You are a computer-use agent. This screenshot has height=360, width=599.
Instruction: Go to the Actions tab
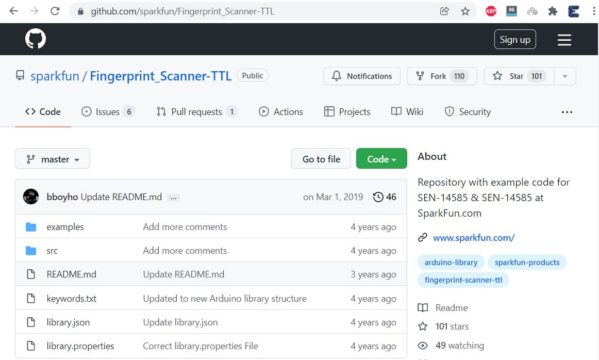point(281,112)
